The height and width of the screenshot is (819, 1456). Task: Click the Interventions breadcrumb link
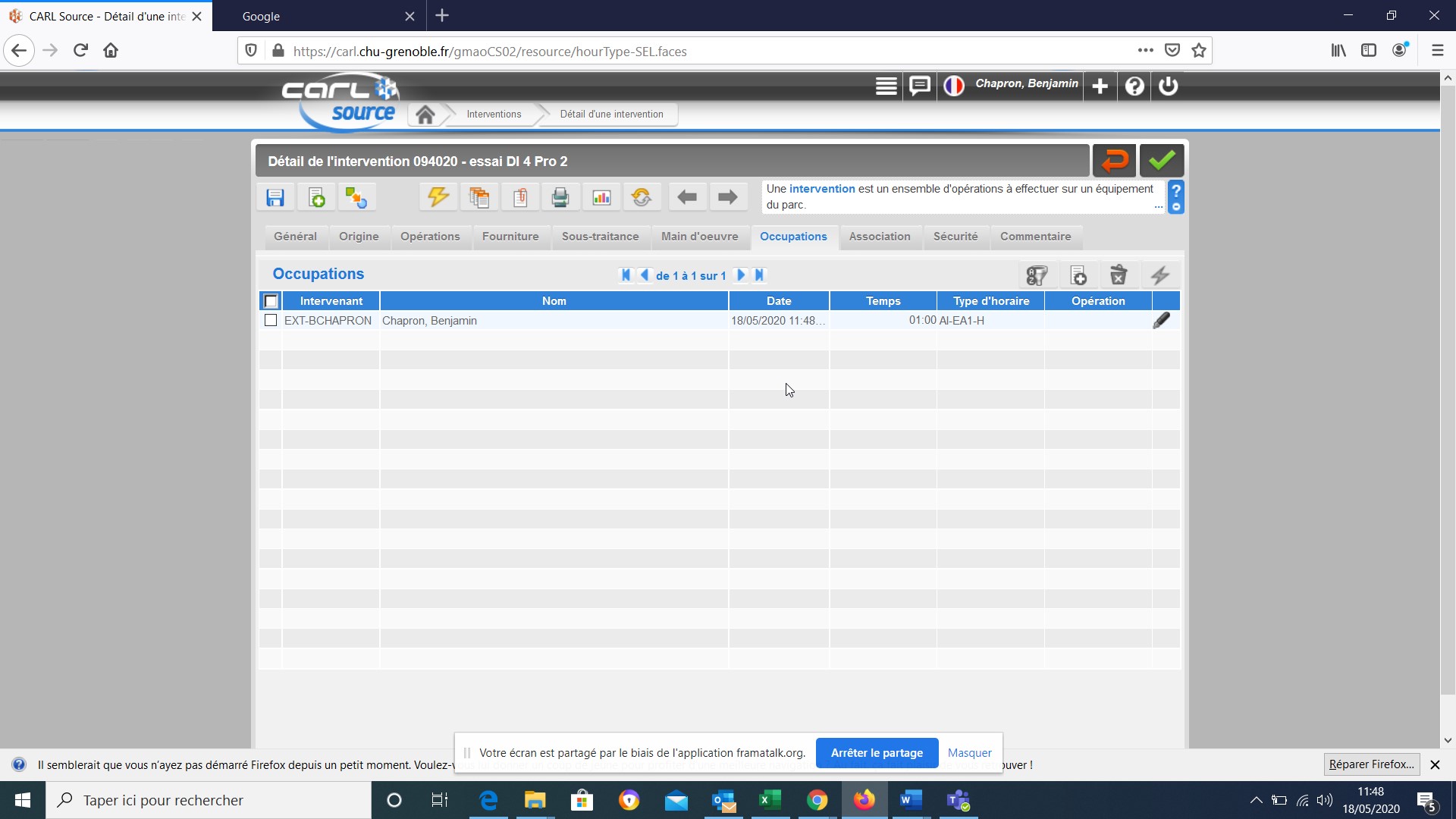pyautogui.click(x=494, y=115)
